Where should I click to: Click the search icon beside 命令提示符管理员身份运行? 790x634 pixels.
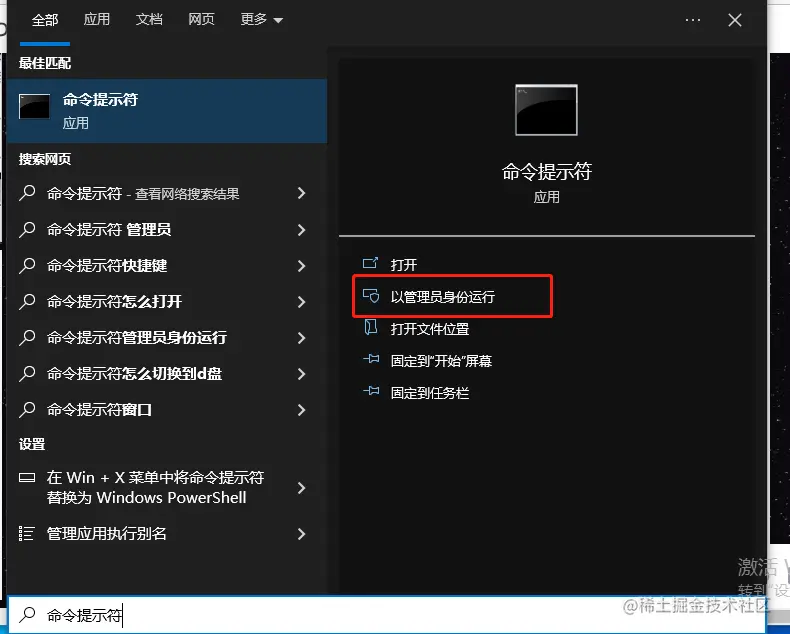point(27,338)
